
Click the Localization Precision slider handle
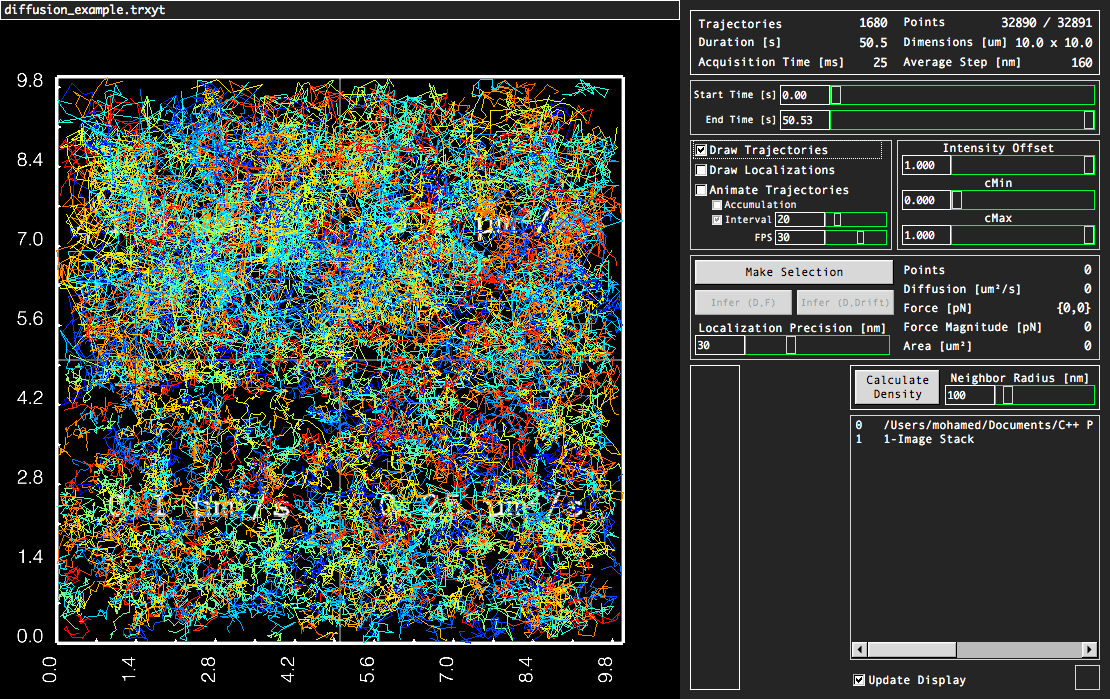click(791, 345)
